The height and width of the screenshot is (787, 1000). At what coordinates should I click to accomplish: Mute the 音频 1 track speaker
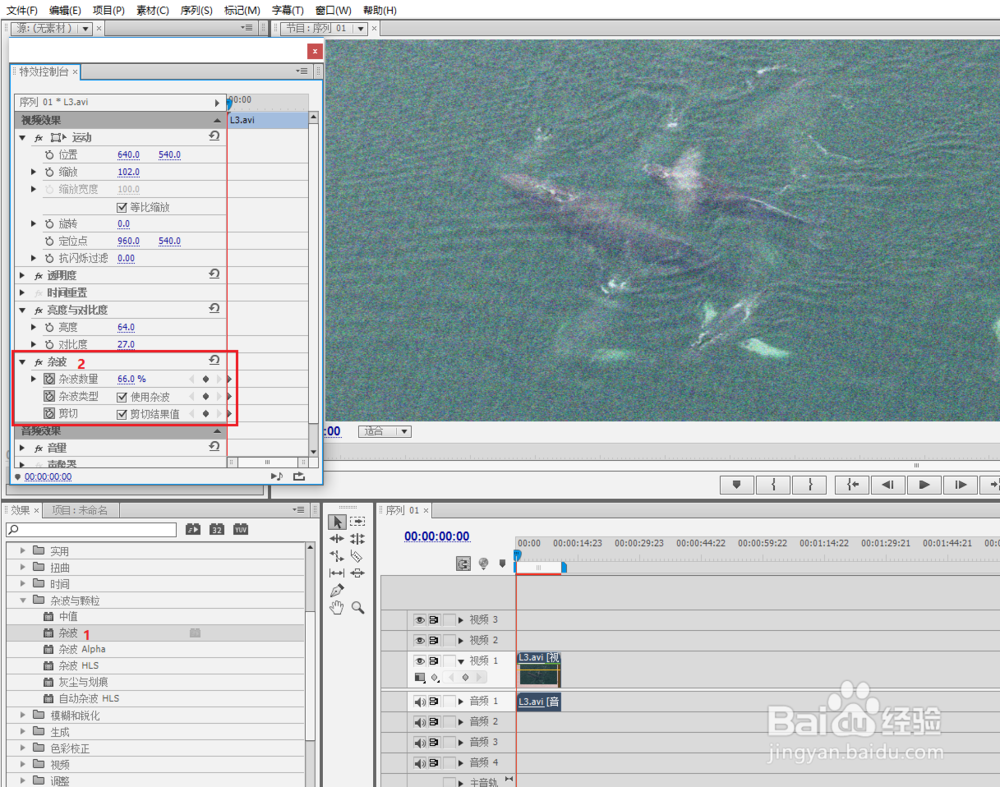click(x=419, y=702)
